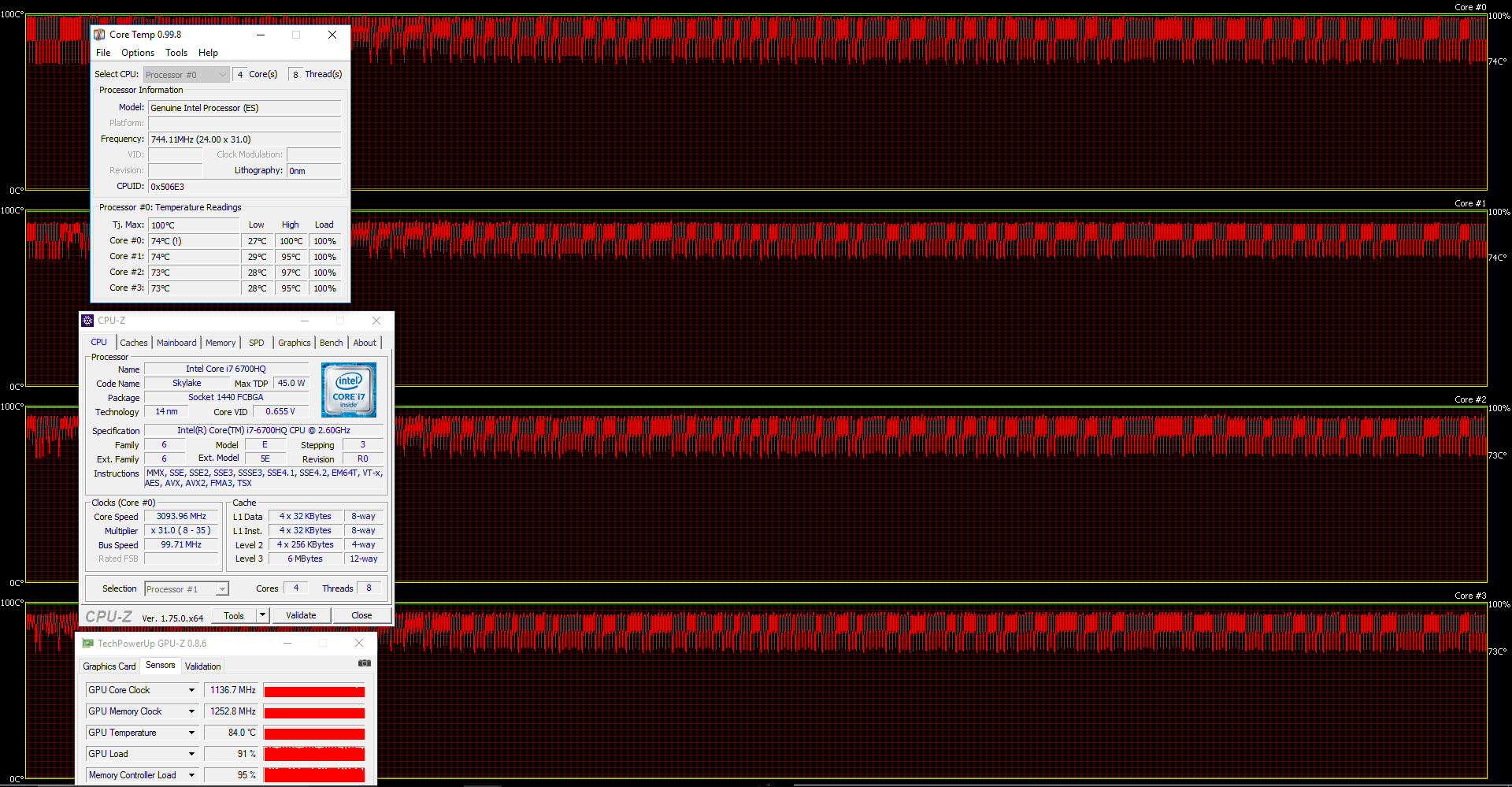The image size is (1512, 787).
Task: Click the Bus Speed 99.71 MHz value
Action: click(181, 545)
